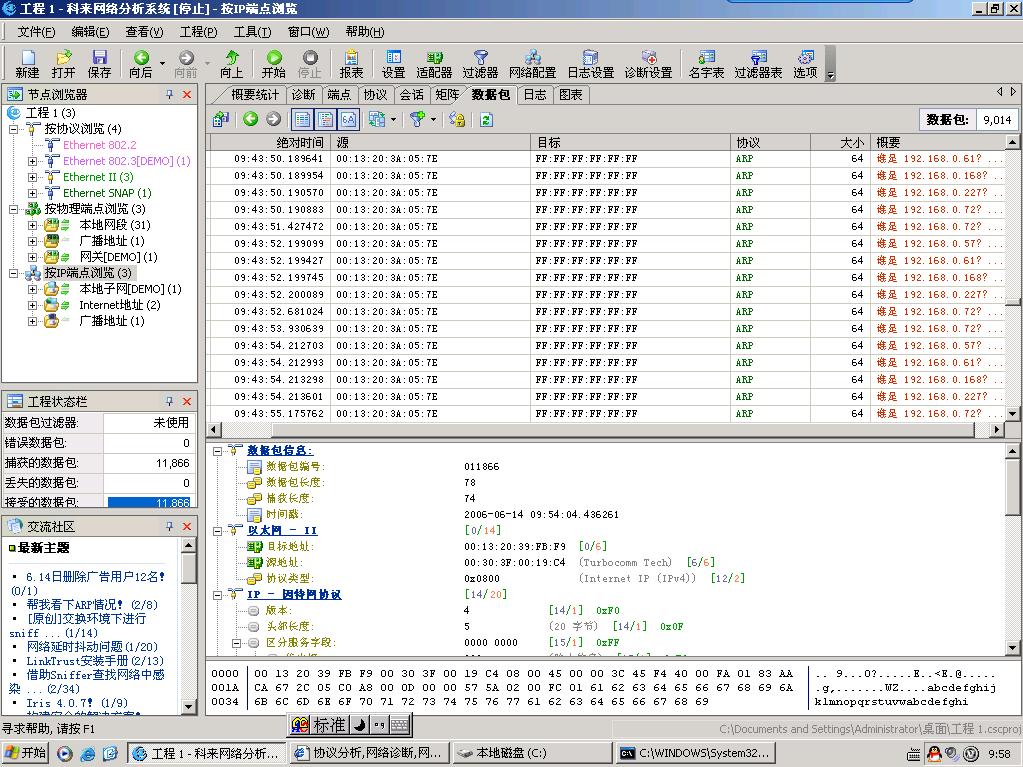Screen dimensions: 1023x767
Task: Open 网络配置 network configuration icon
Action: click(532, 59)
